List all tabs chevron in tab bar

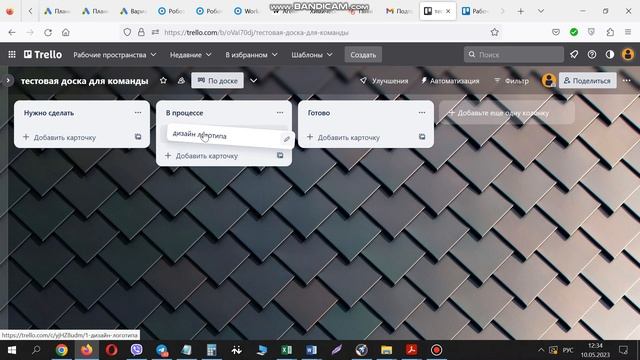tap(541, 11)
